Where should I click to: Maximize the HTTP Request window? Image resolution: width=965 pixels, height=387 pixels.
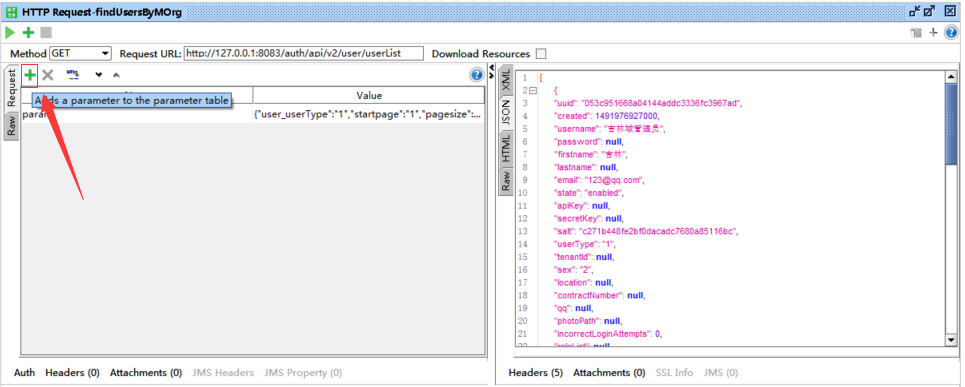(x=930, y=11)
